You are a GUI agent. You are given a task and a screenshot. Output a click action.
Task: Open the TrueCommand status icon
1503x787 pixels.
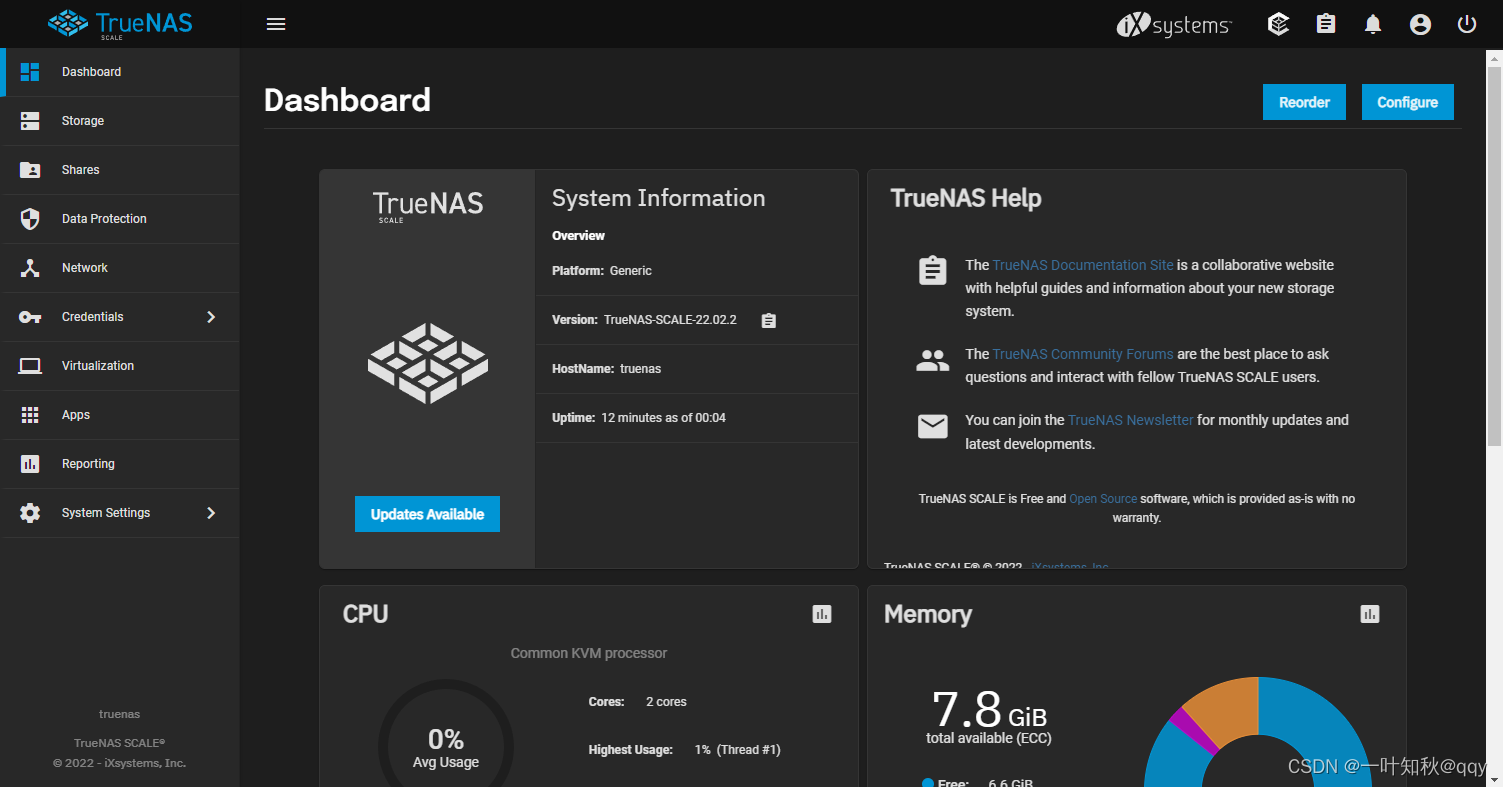click(1278, 24)
